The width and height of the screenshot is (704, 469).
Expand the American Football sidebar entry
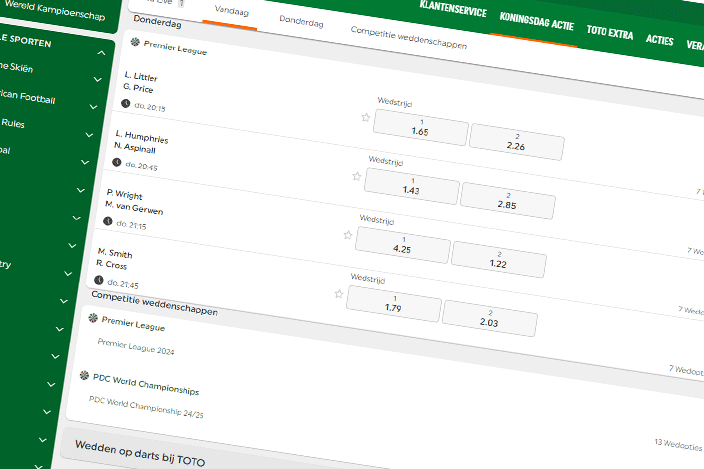[x=93, y=107]
